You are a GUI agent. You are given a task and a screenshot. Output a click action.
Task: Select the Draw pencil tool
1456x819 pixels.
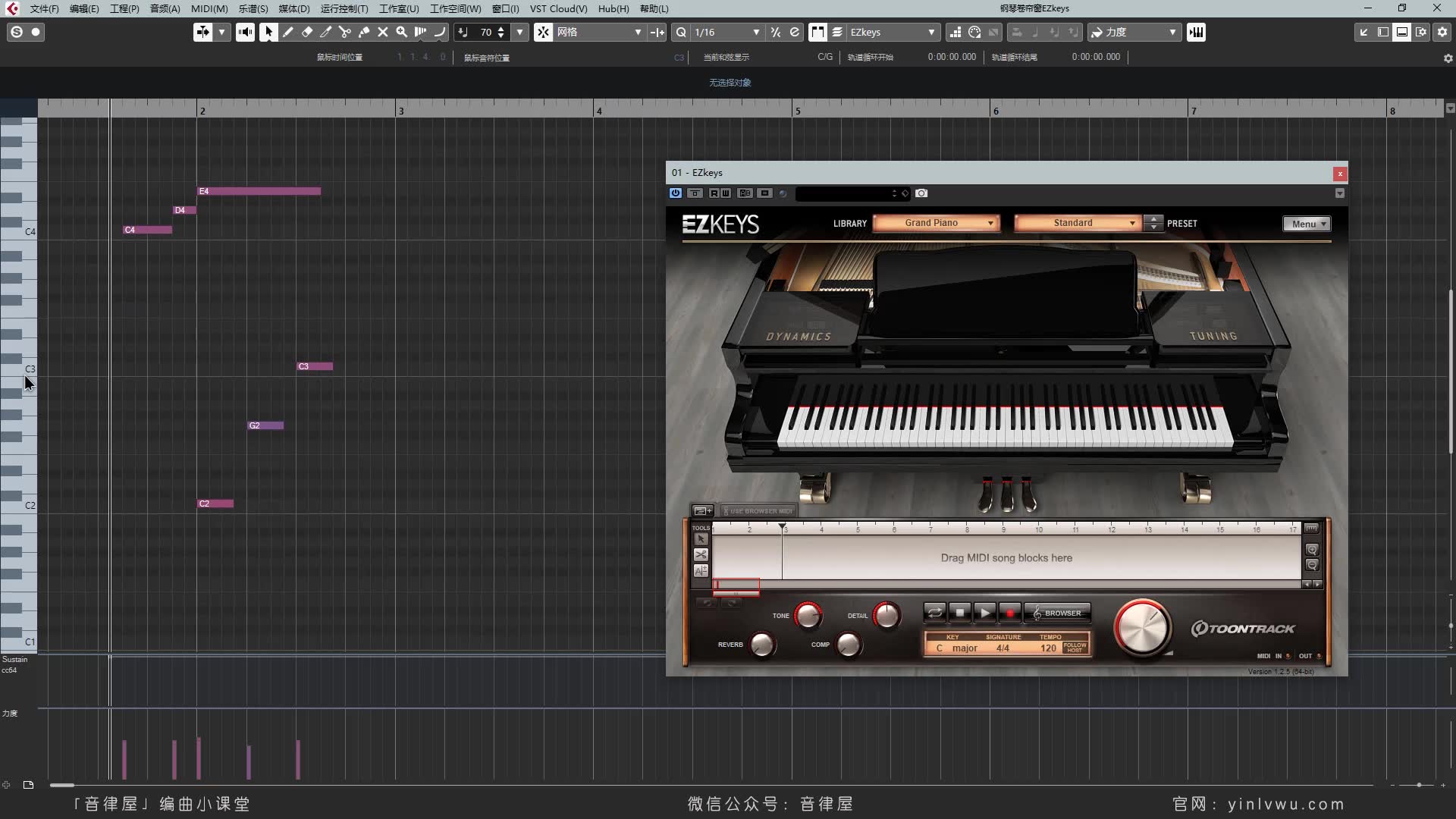[x=288, y=32]
